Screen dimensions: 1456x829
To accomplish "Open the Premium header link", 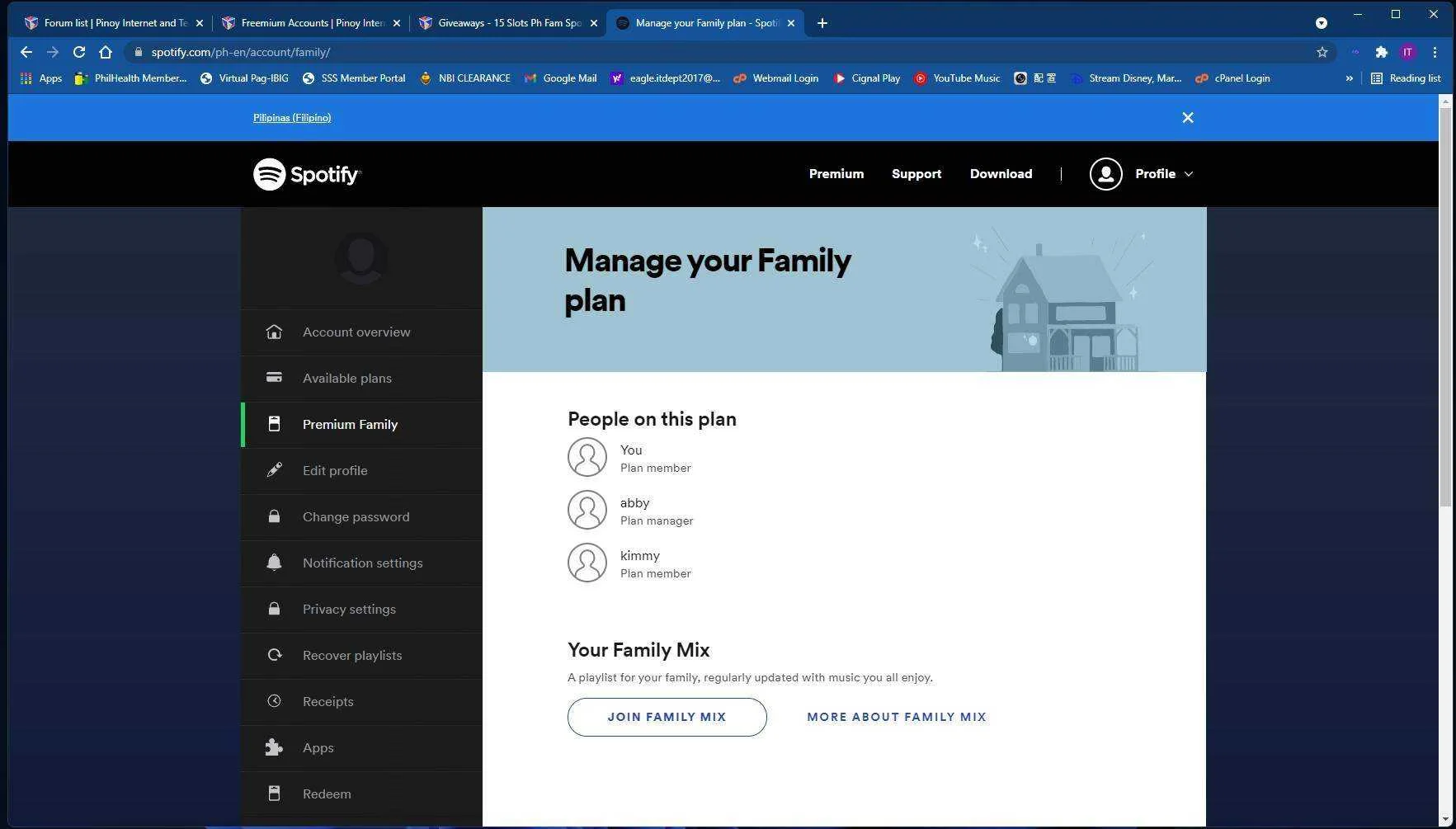I will [836, 174].
